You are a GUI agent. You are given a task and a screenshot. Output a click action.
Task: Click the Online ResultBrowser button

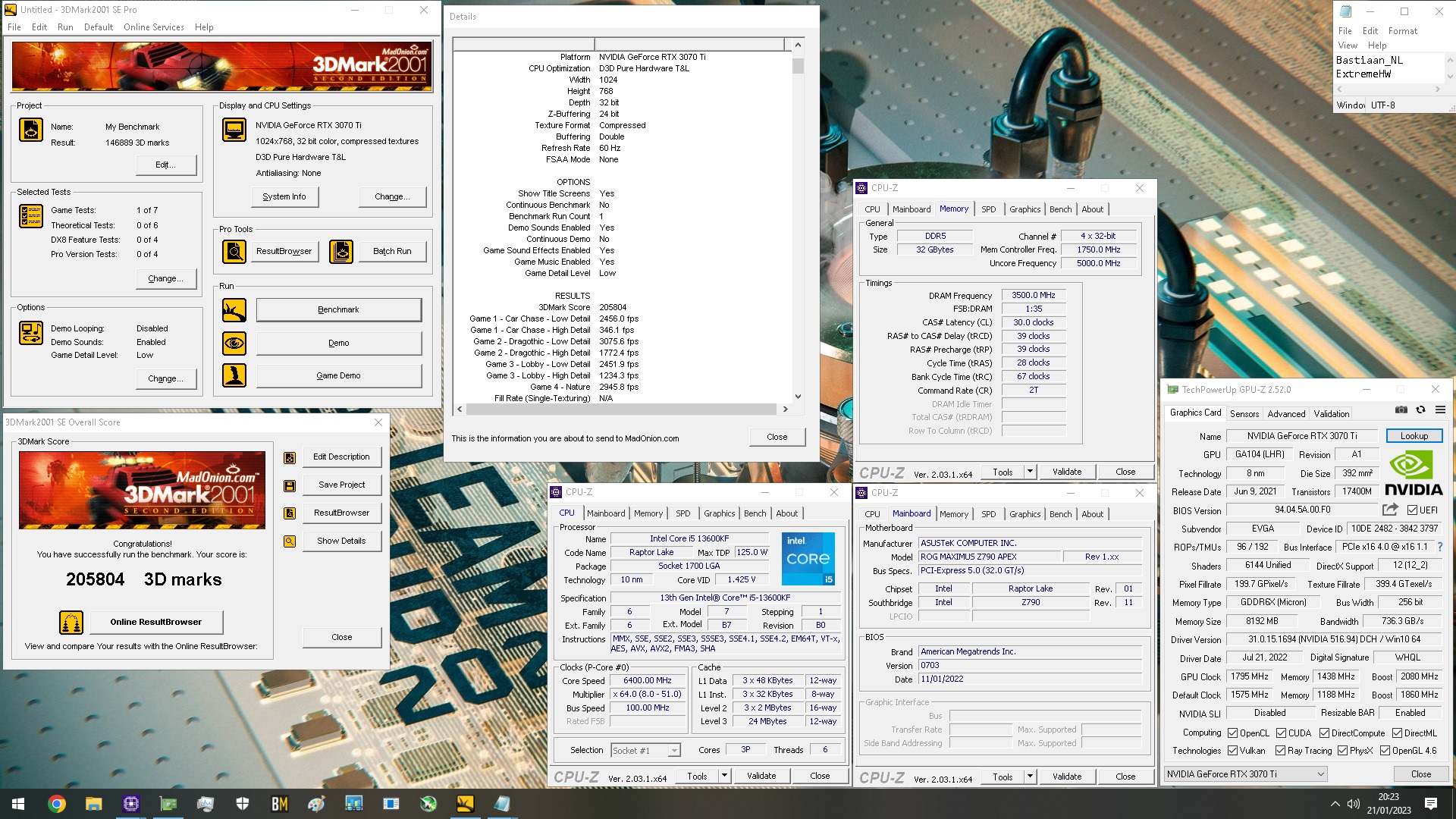[155, 623]
